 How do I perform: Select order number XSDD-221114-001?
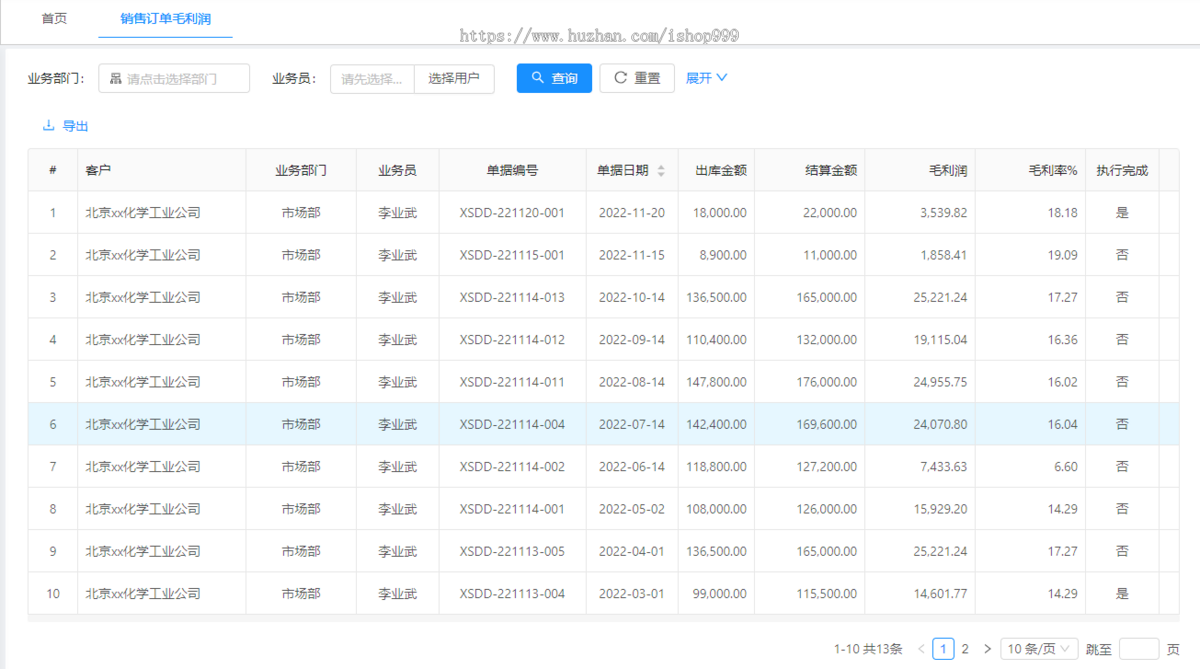click(512, 509)
